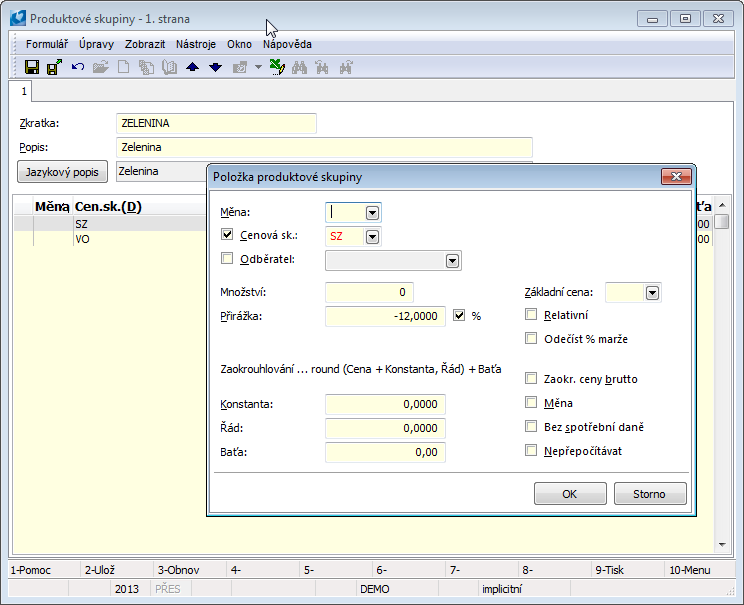Click the green table edit pencil icon
Image resolution: width=744 pixels, height=605 pixels.
pos(278,67)
